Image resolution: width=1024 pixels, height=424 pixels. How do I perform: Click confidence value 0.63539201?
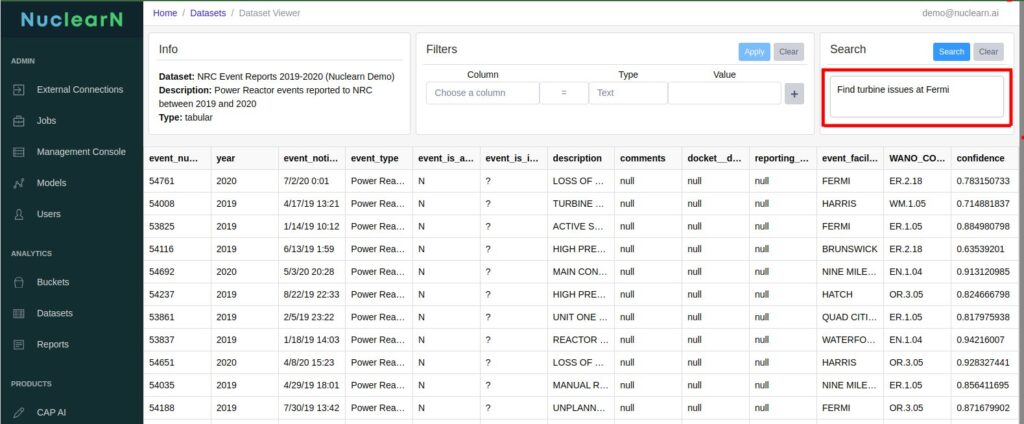tap(987, 249)
